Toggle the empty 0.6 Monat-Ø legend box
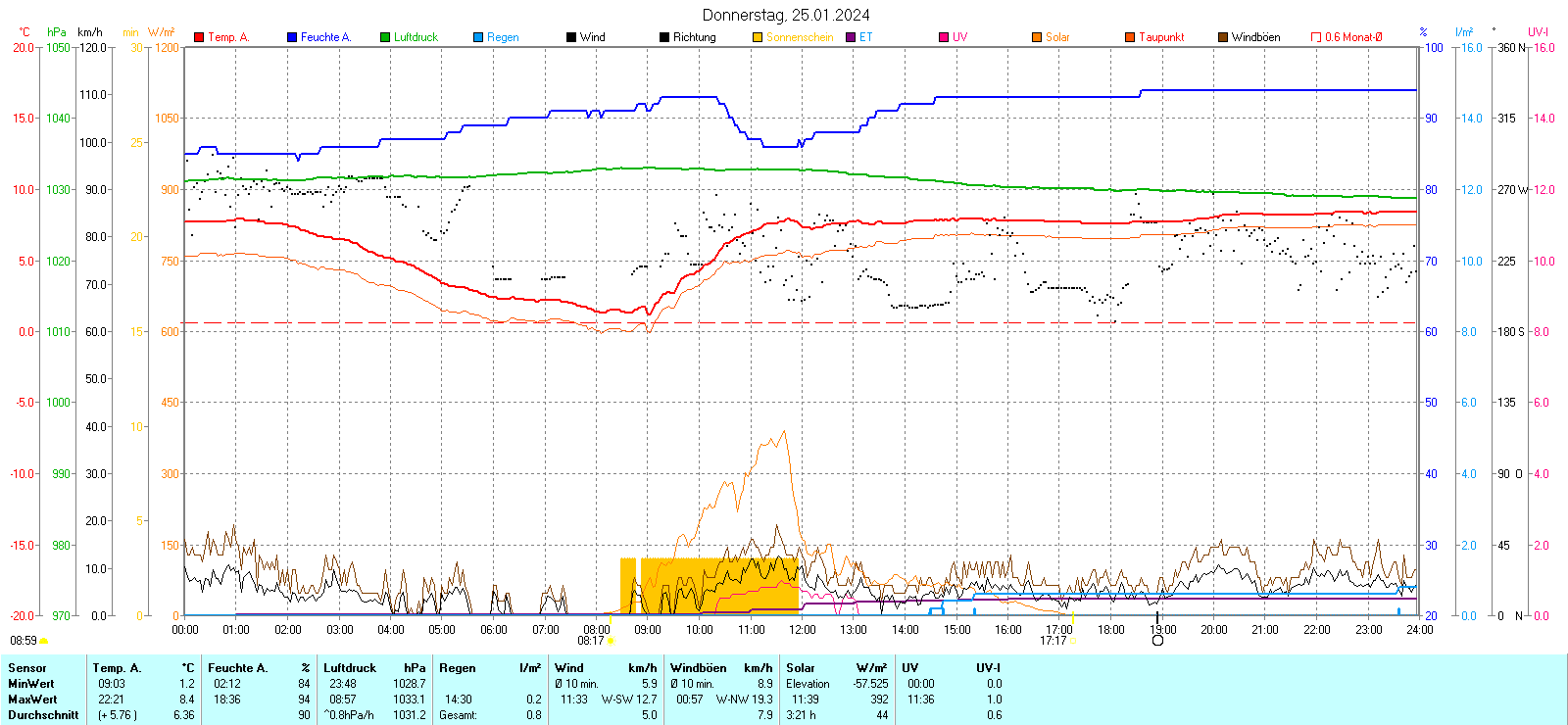Image resolution: width=1568 pixels, height=725 pixels. (x=1316, y=37)
